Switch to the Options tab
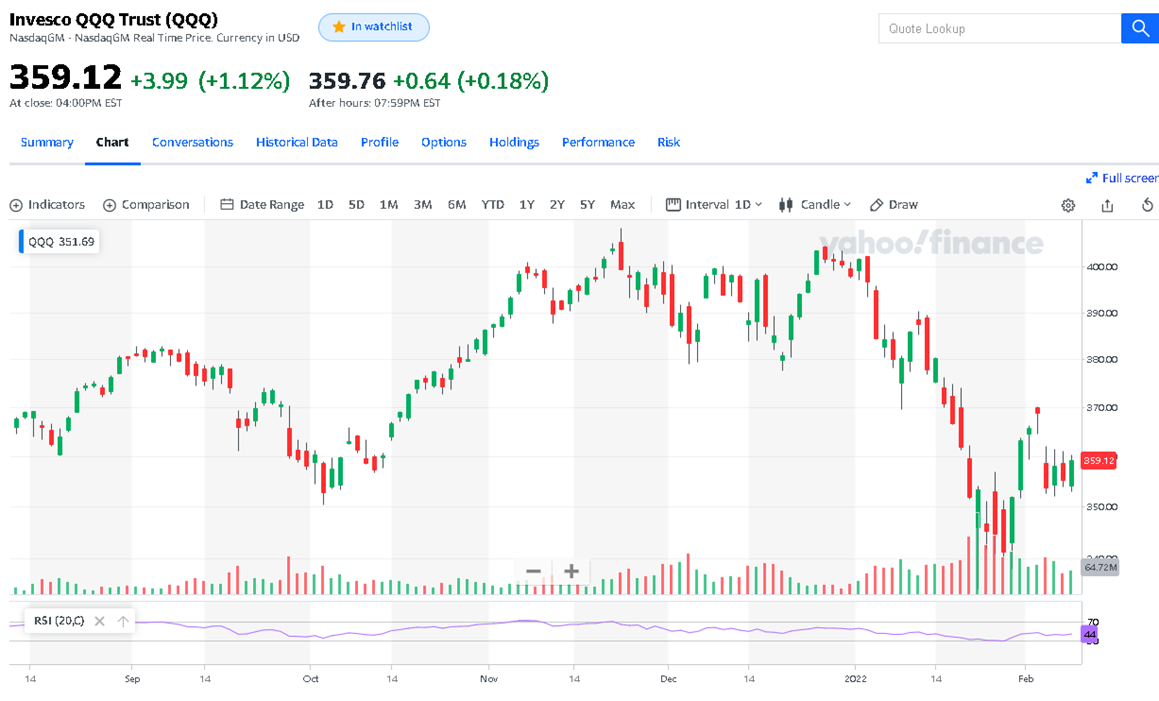Screen dimensions: 1159x701 tap(443, 142)
